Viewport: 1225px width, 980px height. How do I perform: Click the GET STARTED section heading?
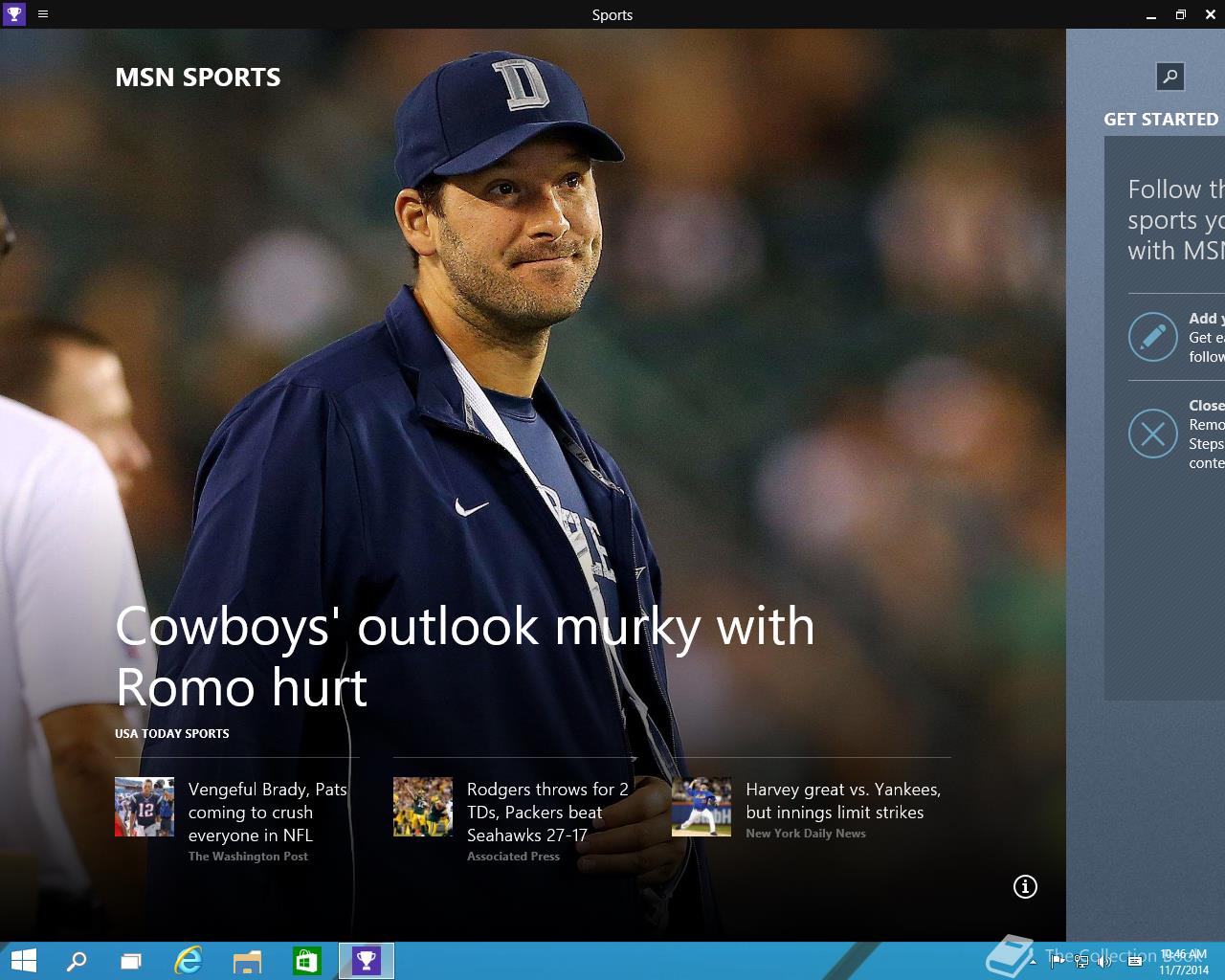pos(1161,120)
